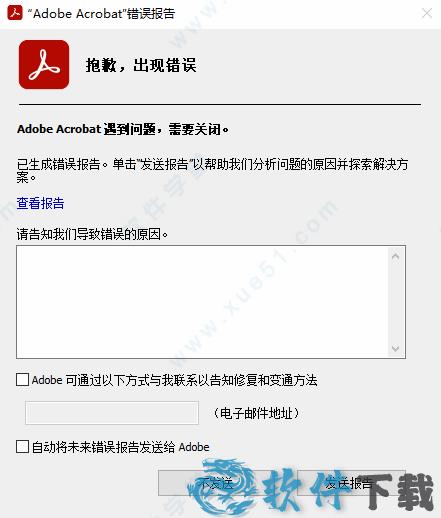Click the 自动将未来错误报告发送给 Adobe label text
The image size is (441, 518).
tap(121, 447)
